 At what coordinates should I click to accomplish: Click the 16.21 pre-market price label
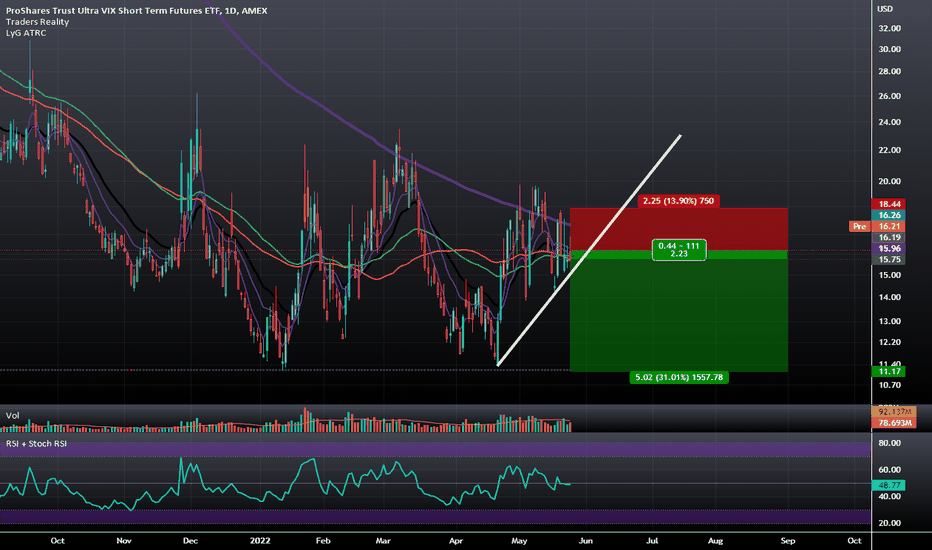(x=889, y=227)
